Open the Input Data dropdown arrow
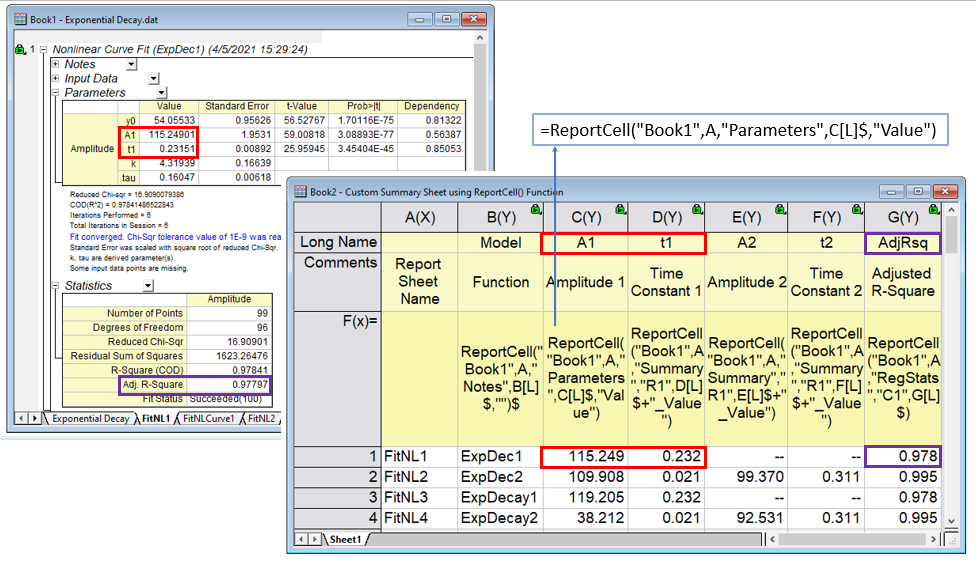Screen dimensions: 976x562 pos(153,79)
